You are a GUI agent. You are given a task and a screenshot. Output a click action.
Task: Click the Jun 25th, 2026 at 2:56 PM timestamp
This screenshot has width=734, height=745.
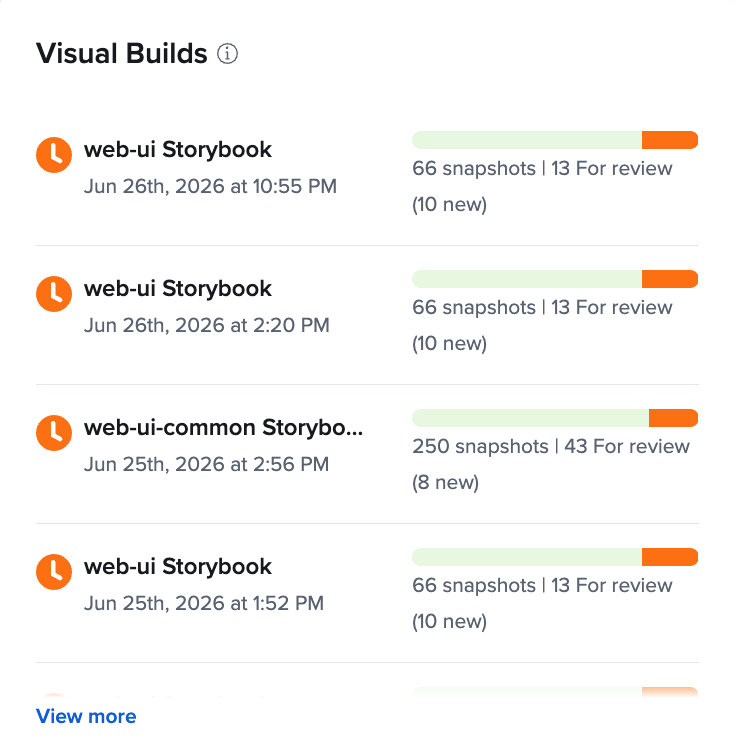click(x=207, y=464)
